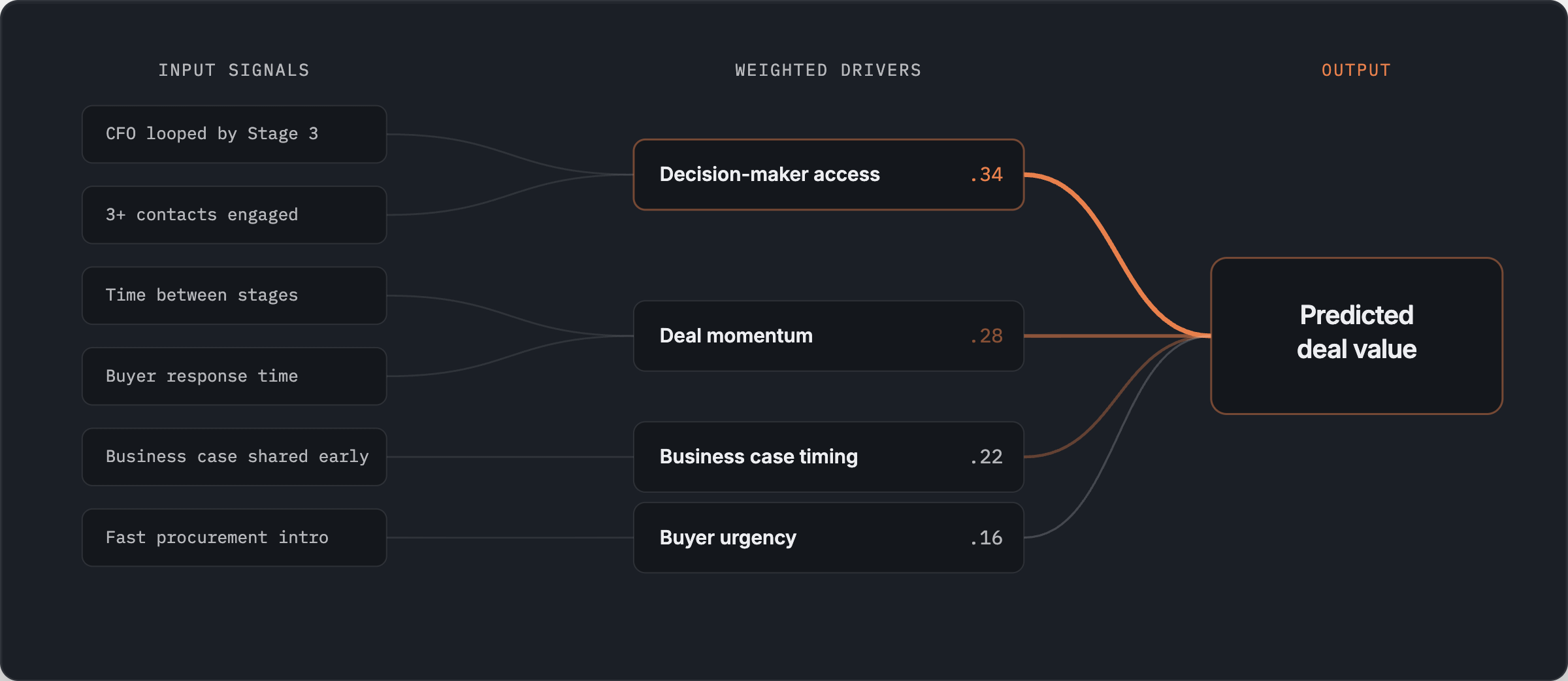This screenshot has height=681, width=1568.
Task: Click the '3+ contacts engaged' input box
Action: pos(234,215)
